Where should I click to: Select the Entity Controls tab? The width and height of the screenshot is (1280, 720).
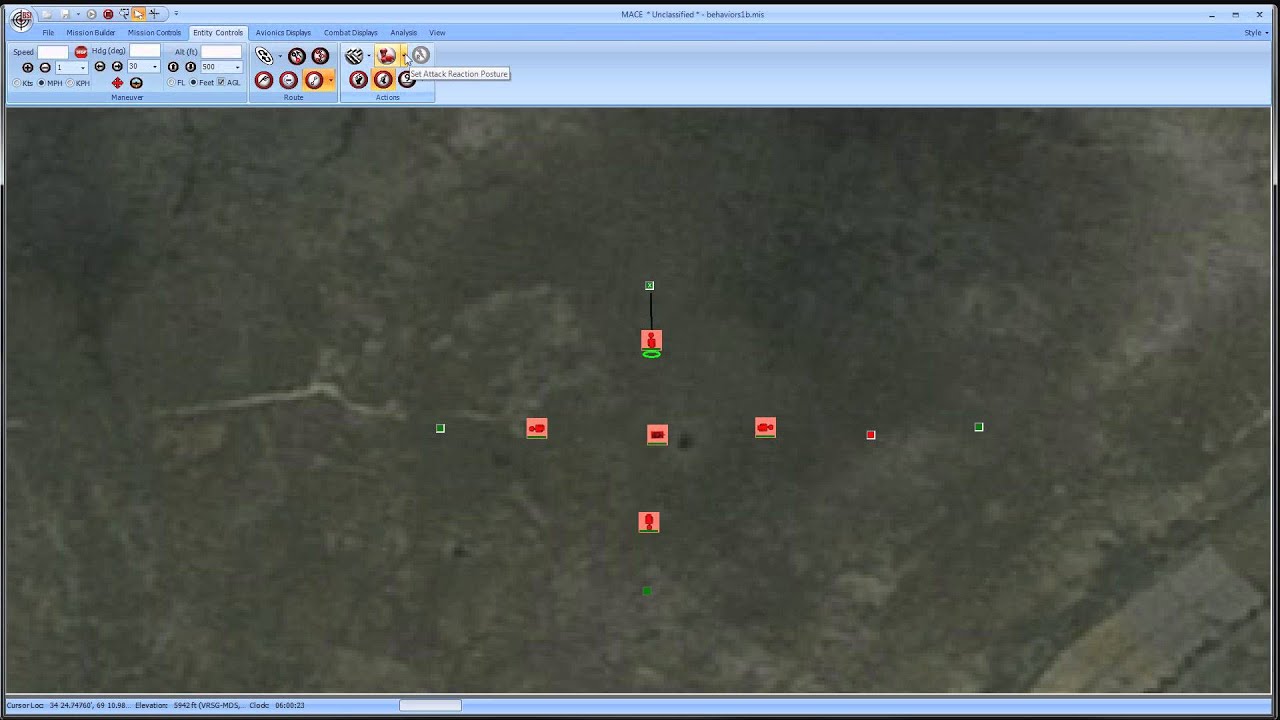coord(218,33)
